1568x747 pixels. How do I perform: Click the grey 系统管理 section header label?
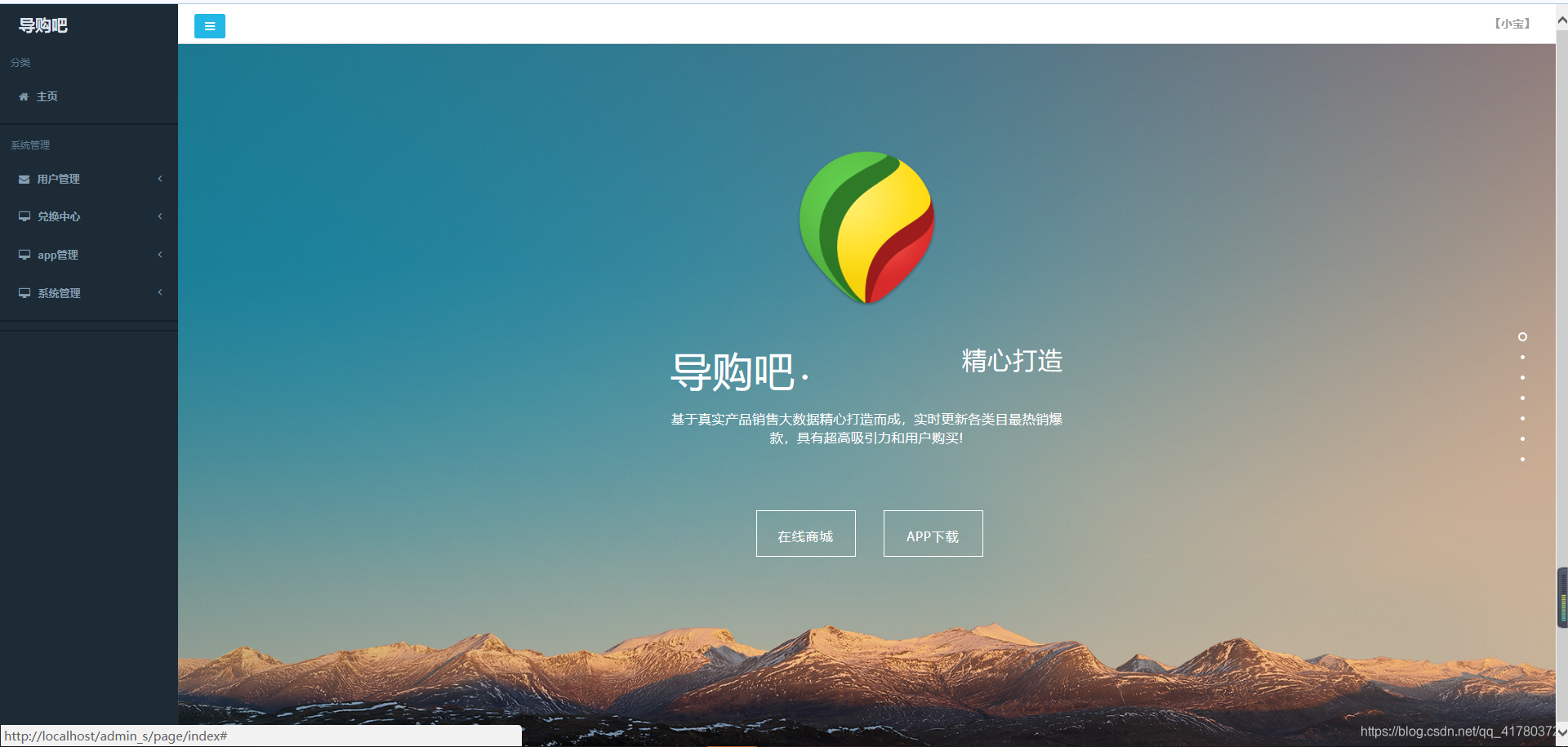[x=30, y=145]
